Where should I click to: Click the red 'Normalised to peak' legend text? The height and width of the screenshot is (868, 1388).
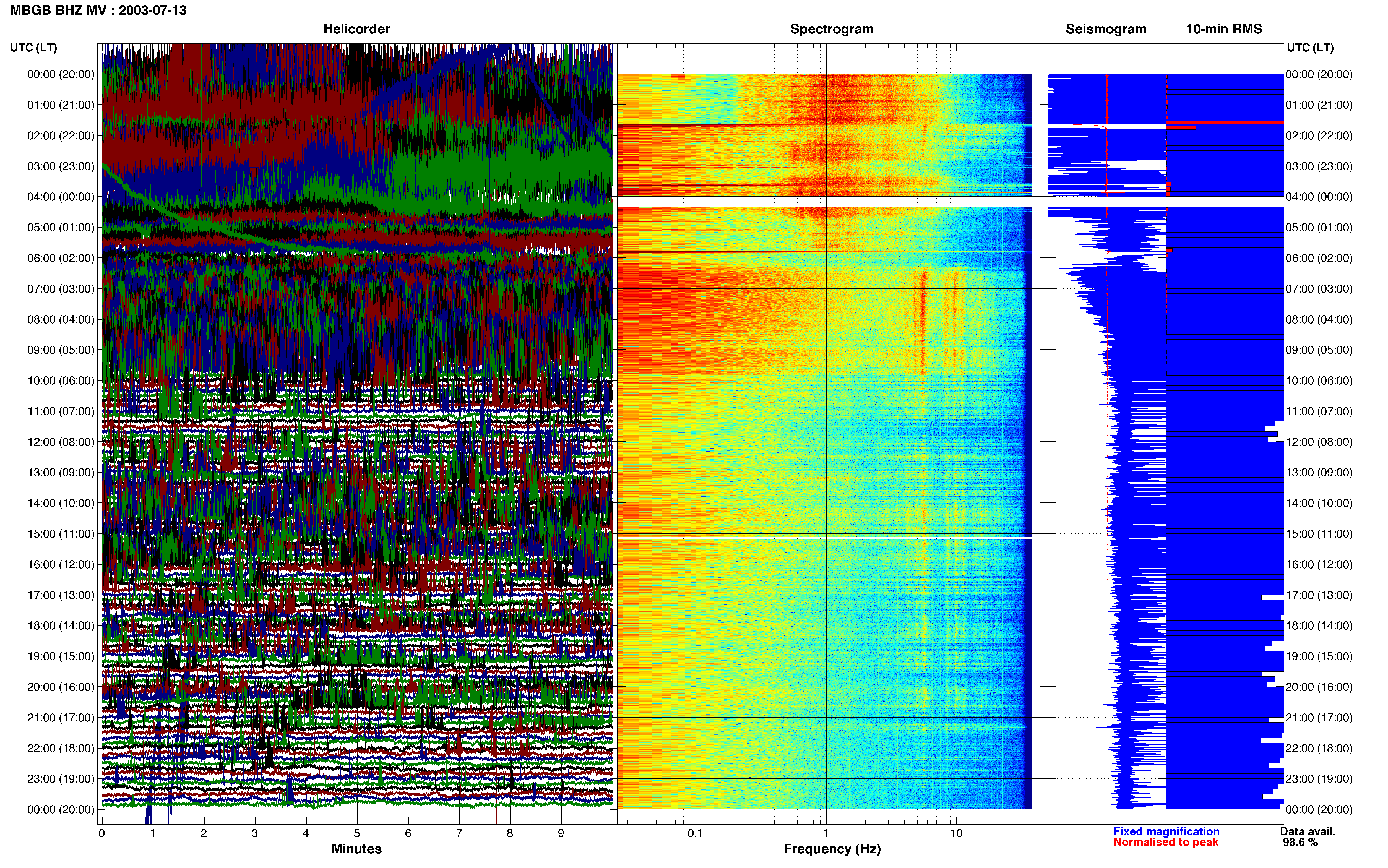(1166, 843)
